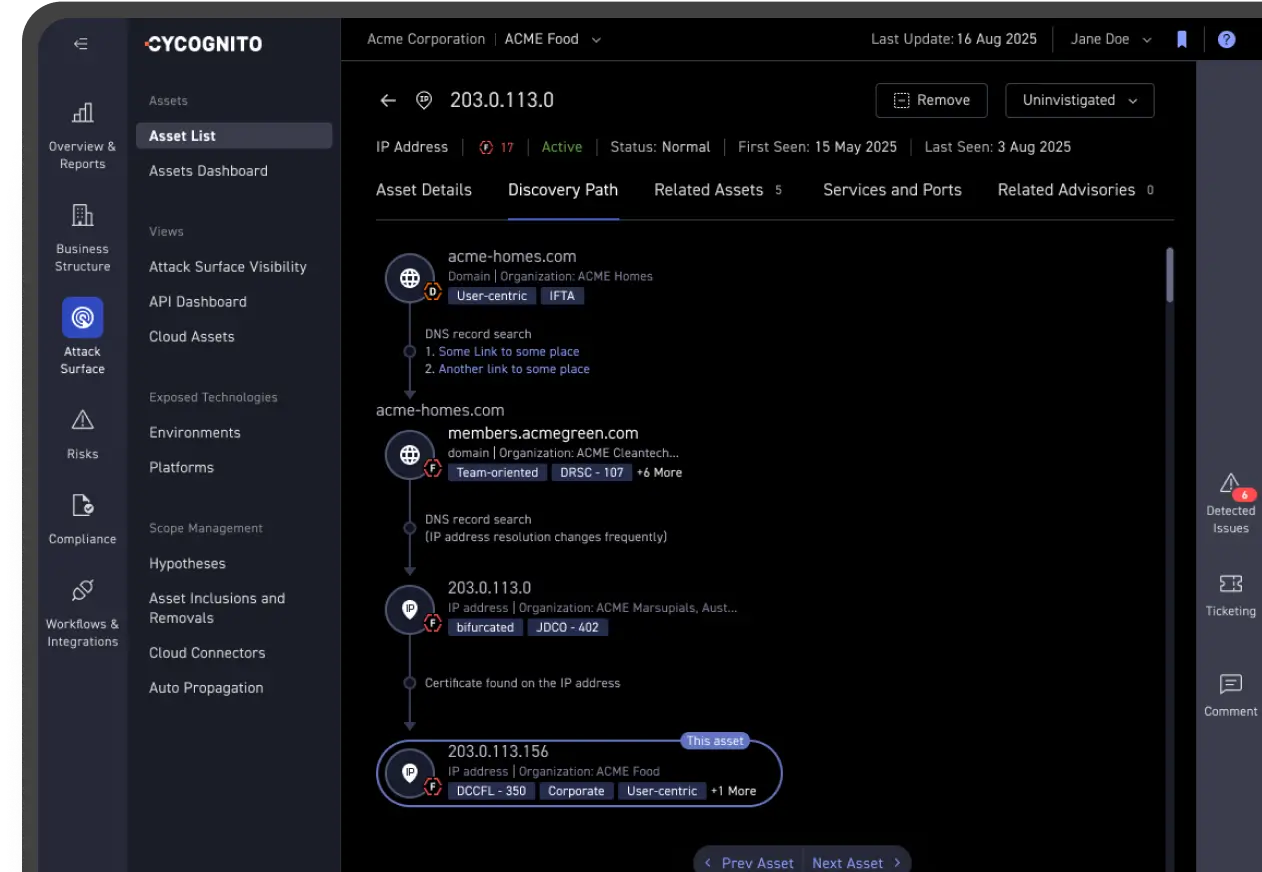Click the JDCO - 402 tag
The width and height of the screenshot is (1262, 872).
coord(568,628)
